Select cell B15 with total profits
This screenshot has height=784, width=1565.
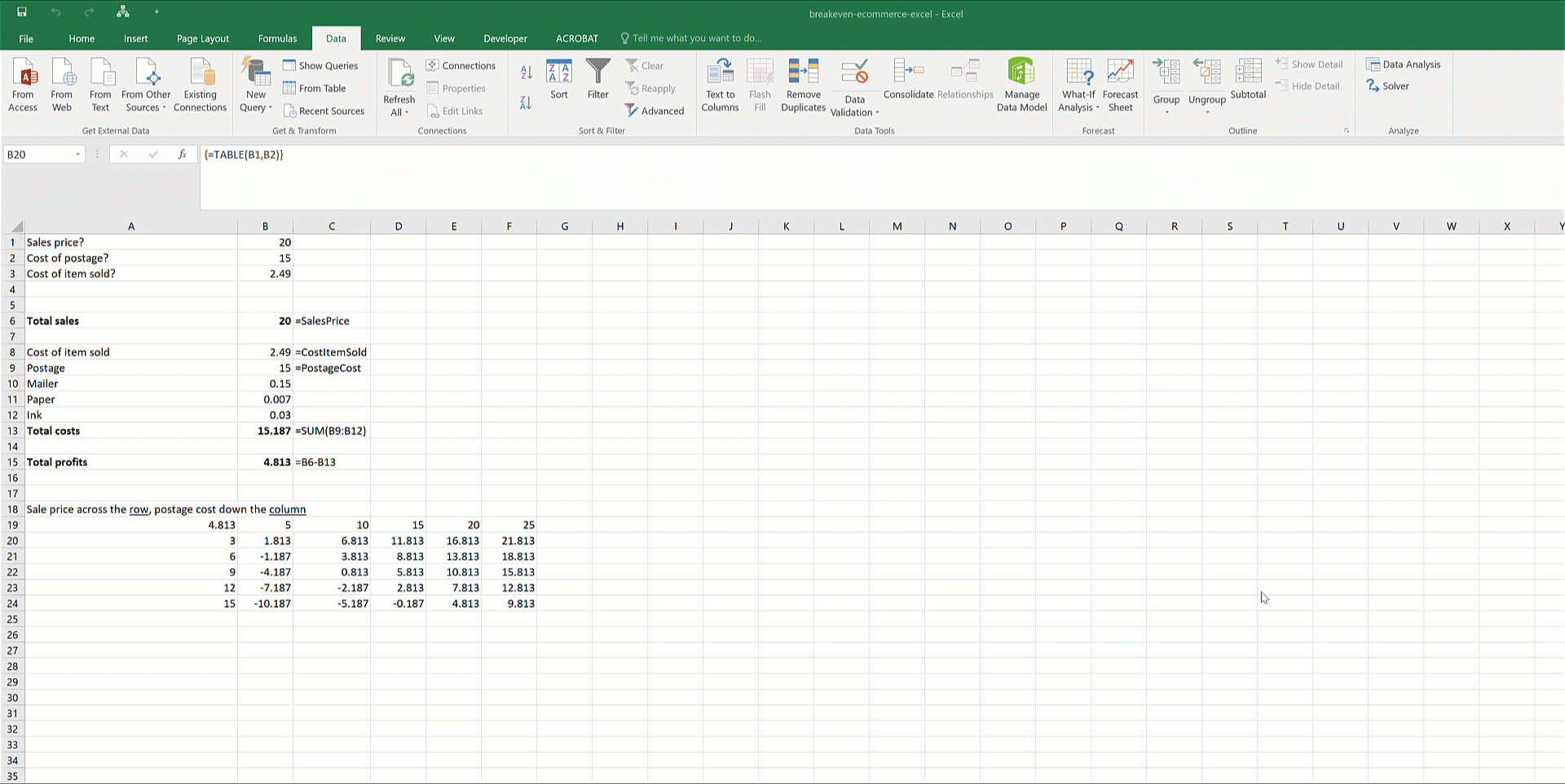265,462
